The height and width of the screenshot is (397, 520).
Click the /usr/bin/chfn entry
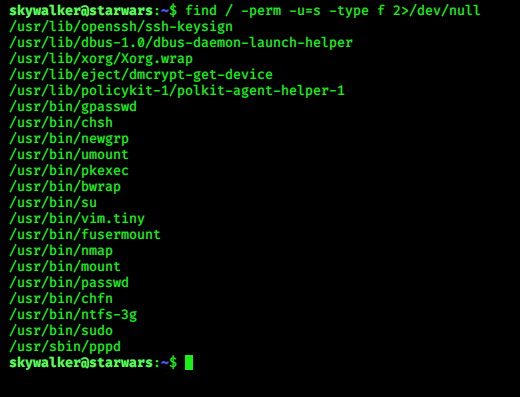[x=61, y=299]
